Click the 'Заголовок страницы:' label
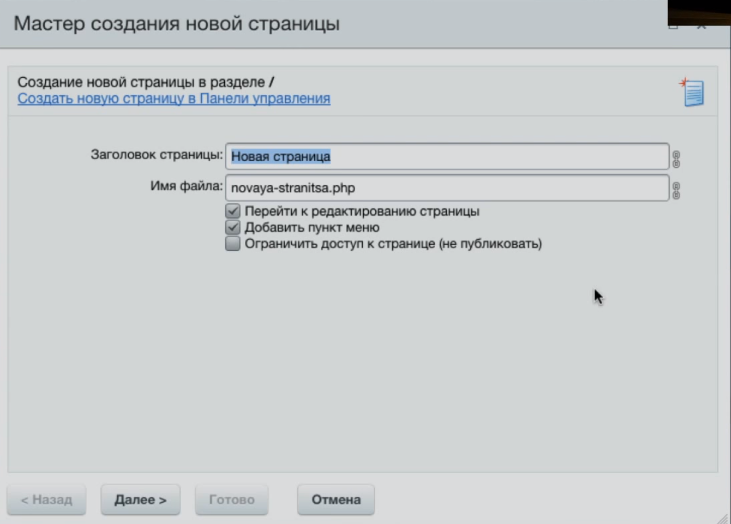This screenshot has width=731, height=524. point(157,155)
